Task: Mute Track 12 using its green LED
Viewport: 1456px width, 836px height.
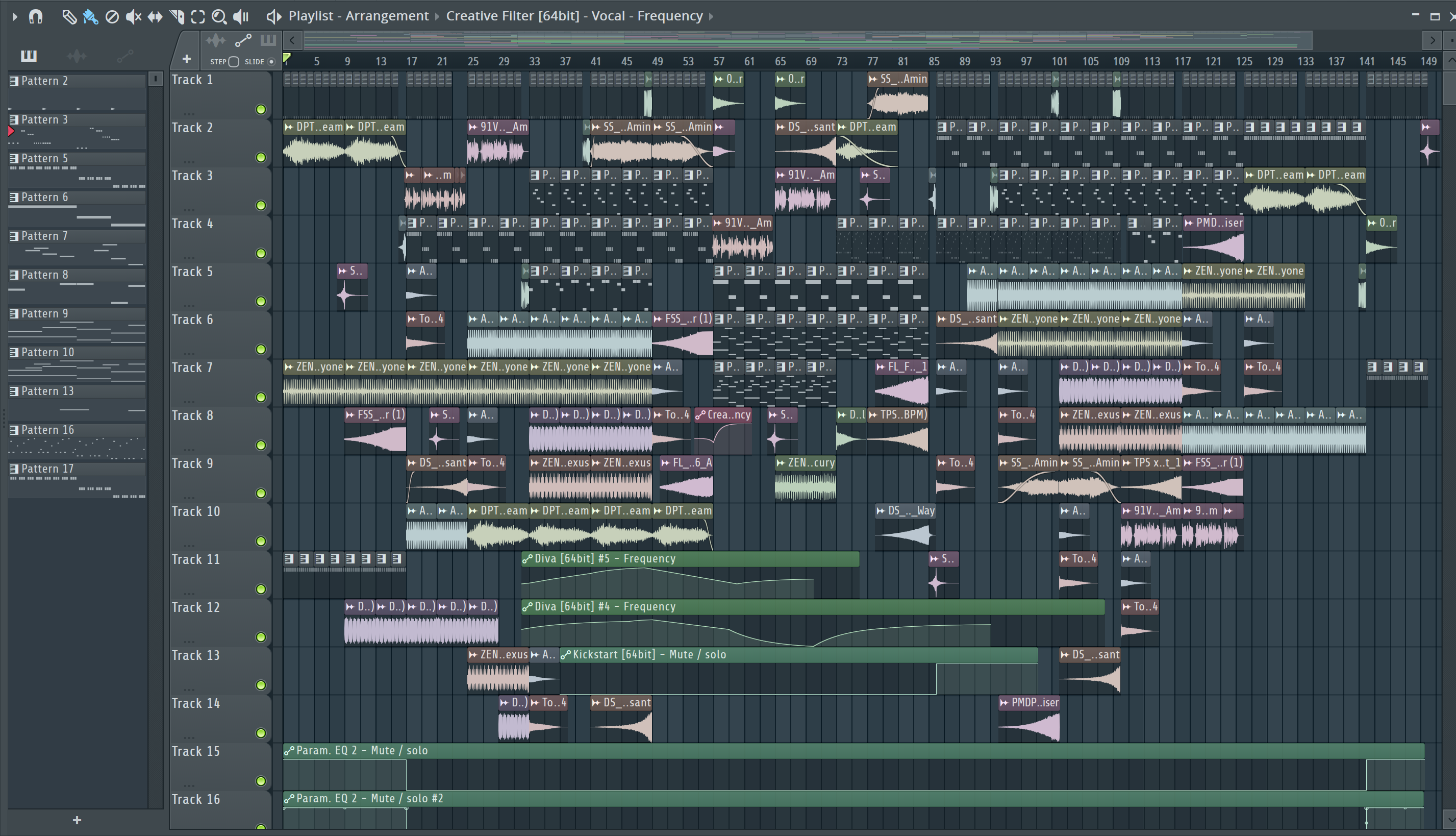Action: click(261, 637)
